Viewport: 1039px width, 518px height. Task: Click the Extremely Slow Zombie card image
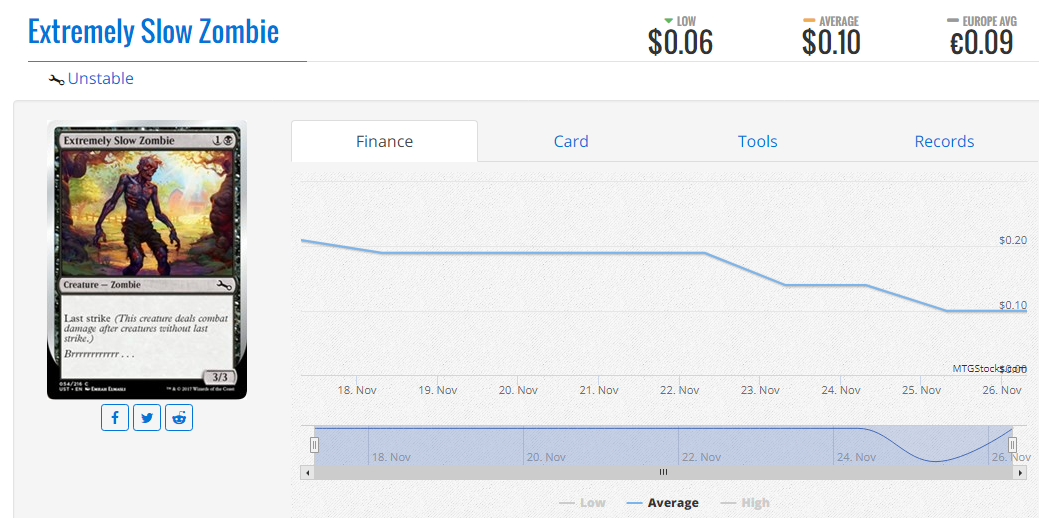click(147, 260)
